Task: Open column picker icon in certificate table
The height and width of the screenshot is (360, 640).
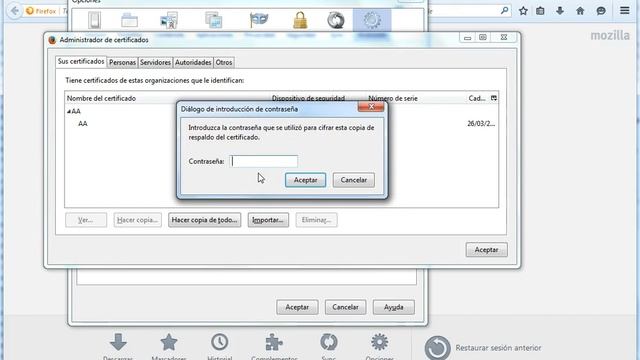Action: (x=493, y=98)
